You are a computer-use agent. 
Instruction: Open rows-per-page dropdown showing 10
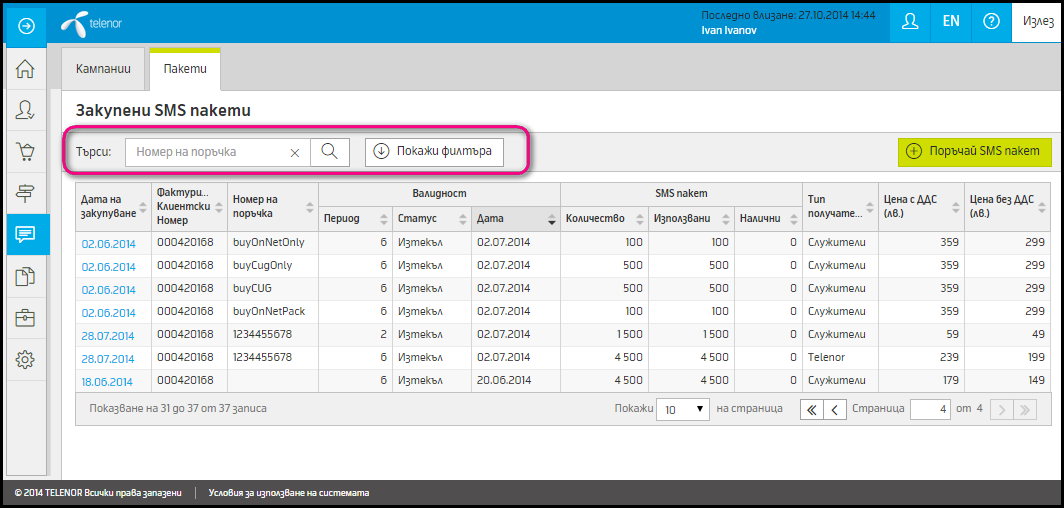(x=683, y=409)
